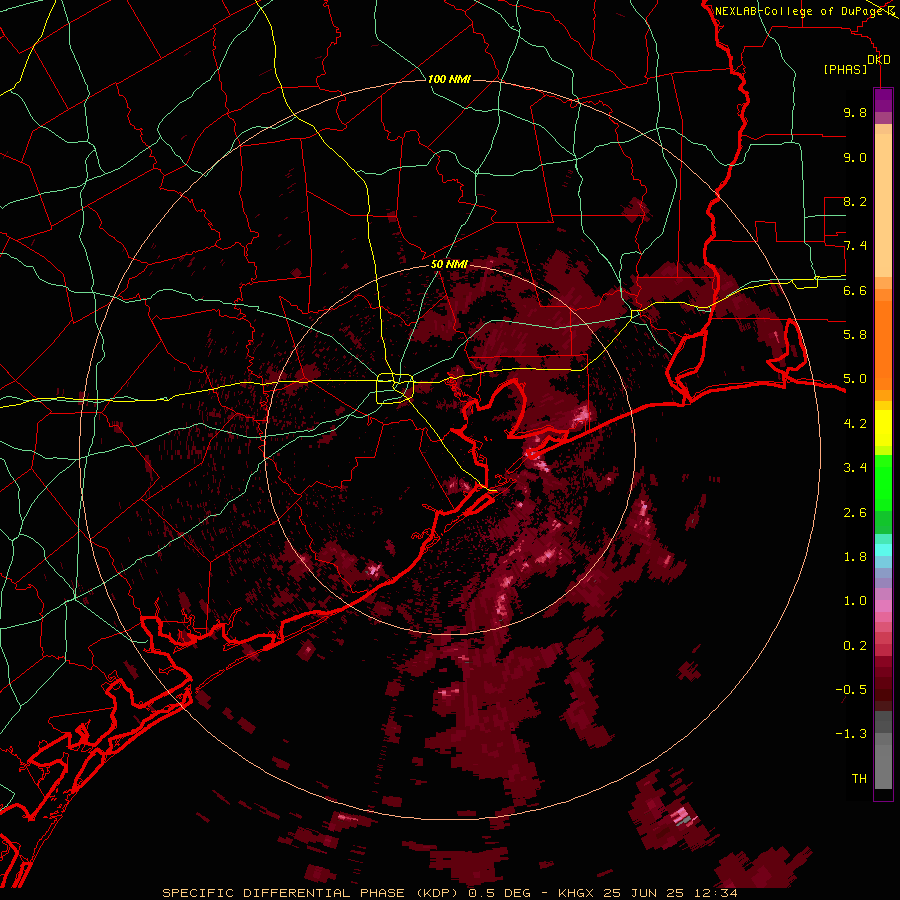Click the 100 NMI range ring label
The image size is (900, 900).
click(449, 79)
